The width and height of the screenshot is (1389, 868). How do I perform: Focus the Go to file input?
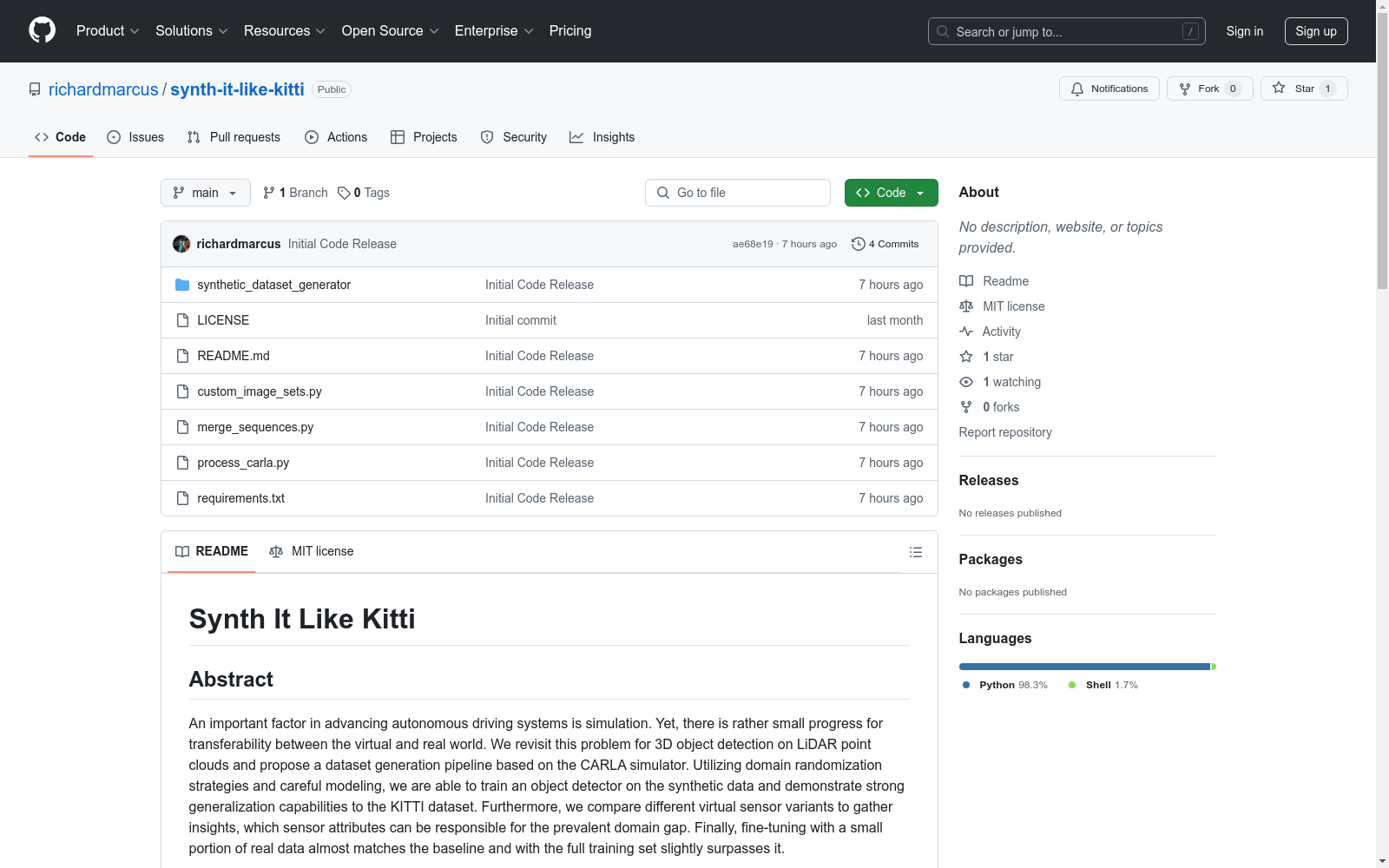click(x=738, y=193)
